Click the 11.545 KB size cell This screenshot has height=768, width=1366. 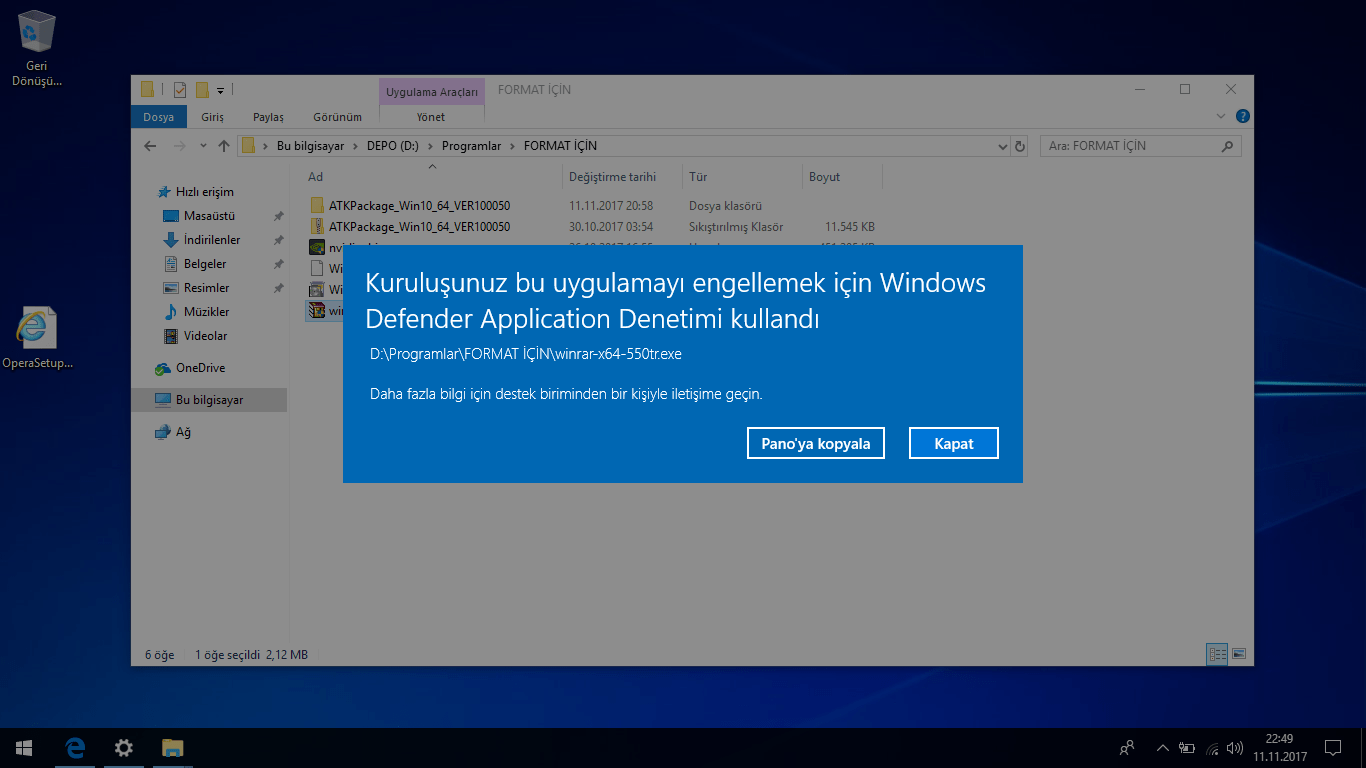[850, 227]
